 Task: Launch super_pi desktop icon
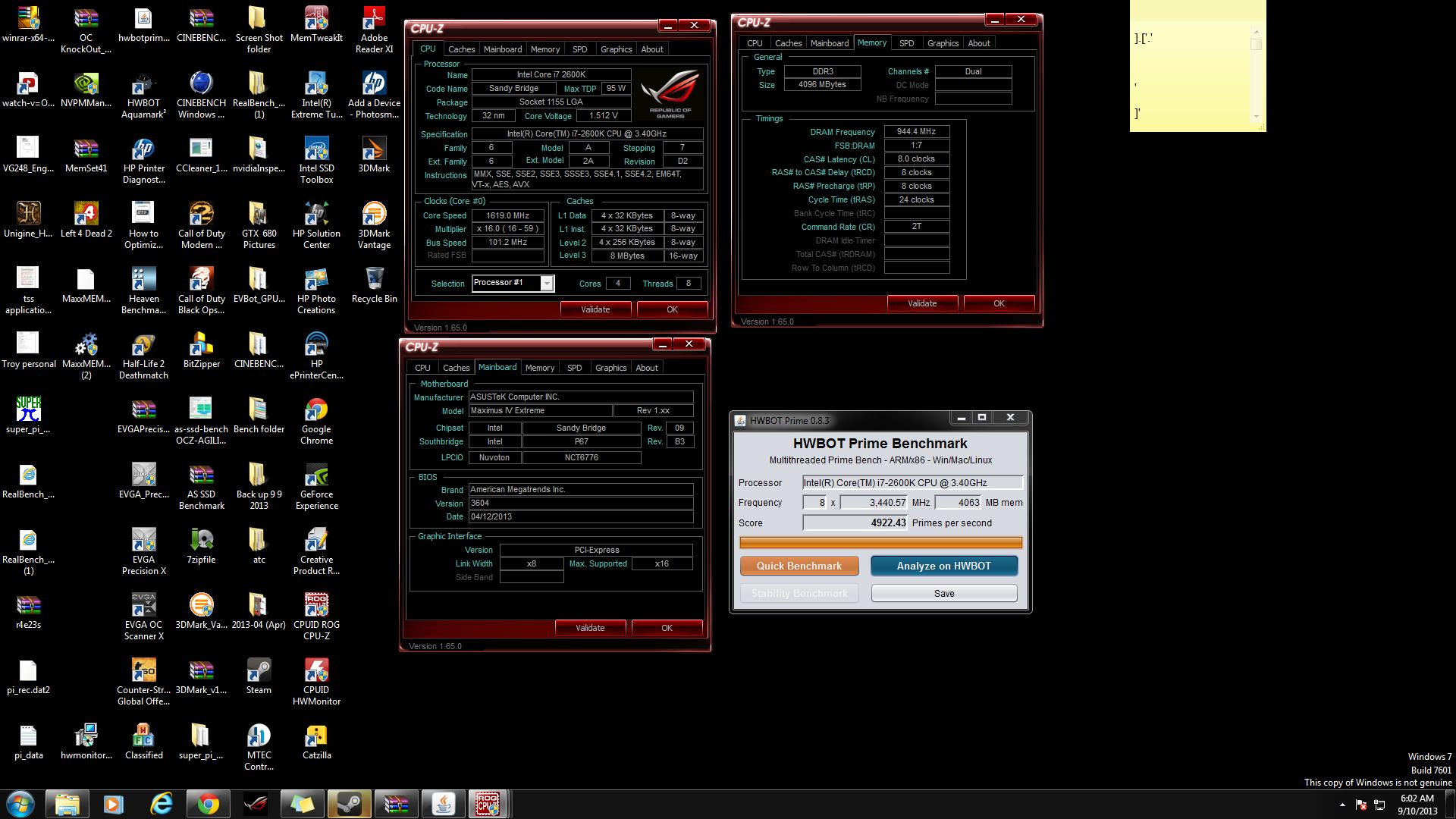click(28, 416)
